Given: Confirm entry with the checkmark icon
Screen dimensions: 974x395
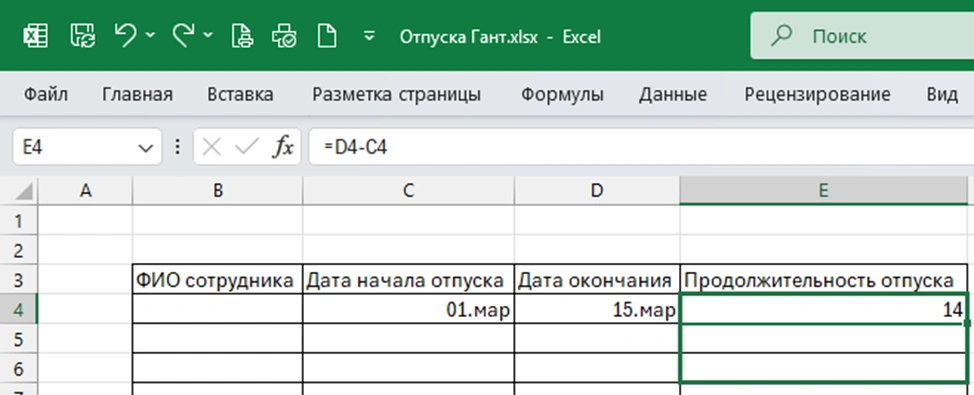Looking at the screenshot, I should pos(247,147).
